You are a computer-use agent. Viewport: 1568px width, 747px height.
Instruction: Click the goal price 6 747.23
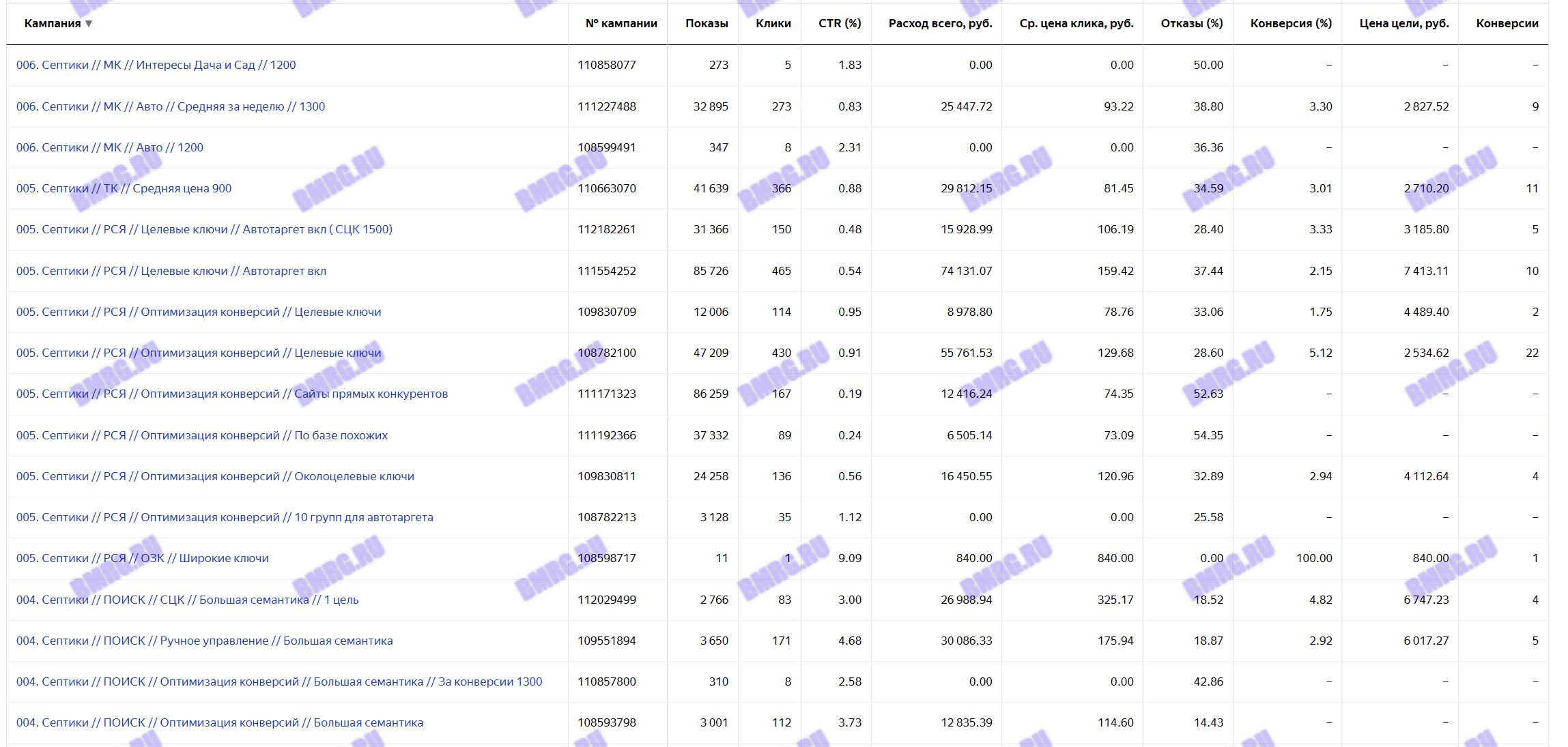[1426, 600]
